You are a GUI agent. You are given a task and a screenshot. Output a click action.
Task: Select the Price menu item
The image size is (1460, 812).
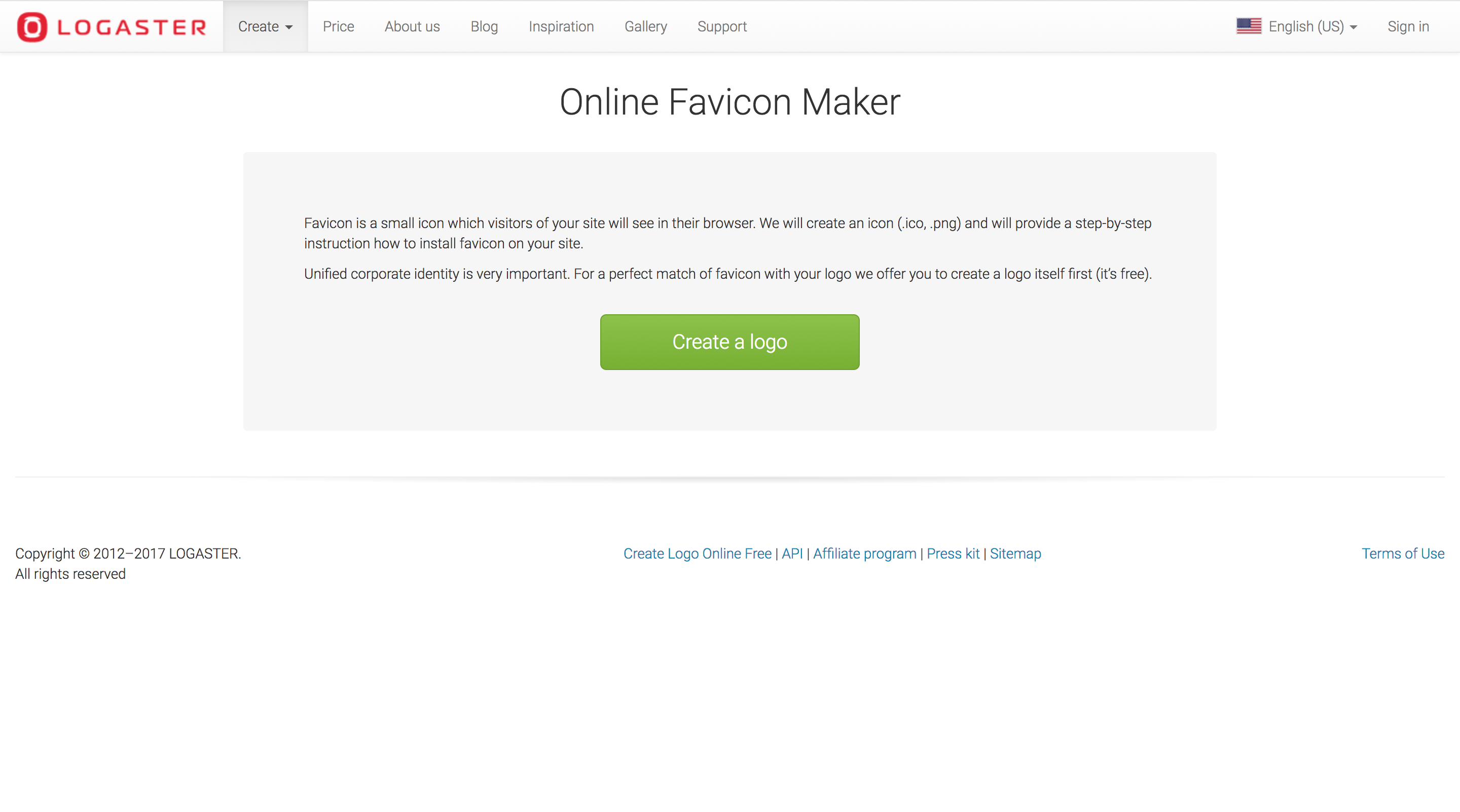click(338, 26)
